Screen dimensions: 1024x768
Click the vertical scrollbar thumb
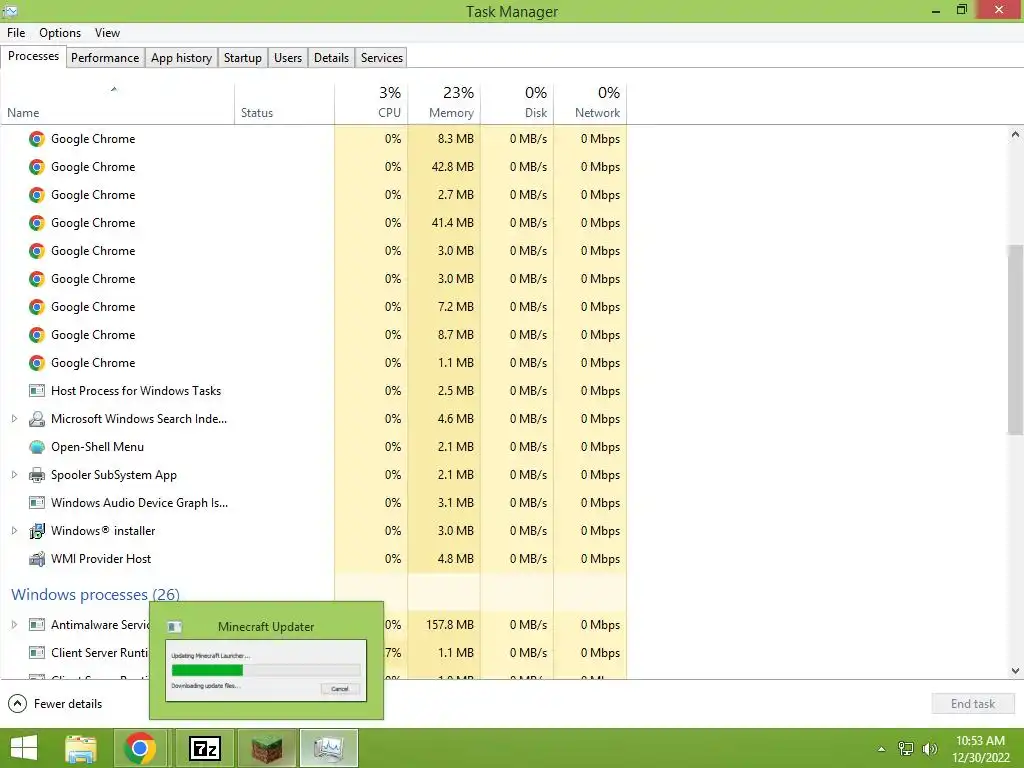coord(1015,340)
